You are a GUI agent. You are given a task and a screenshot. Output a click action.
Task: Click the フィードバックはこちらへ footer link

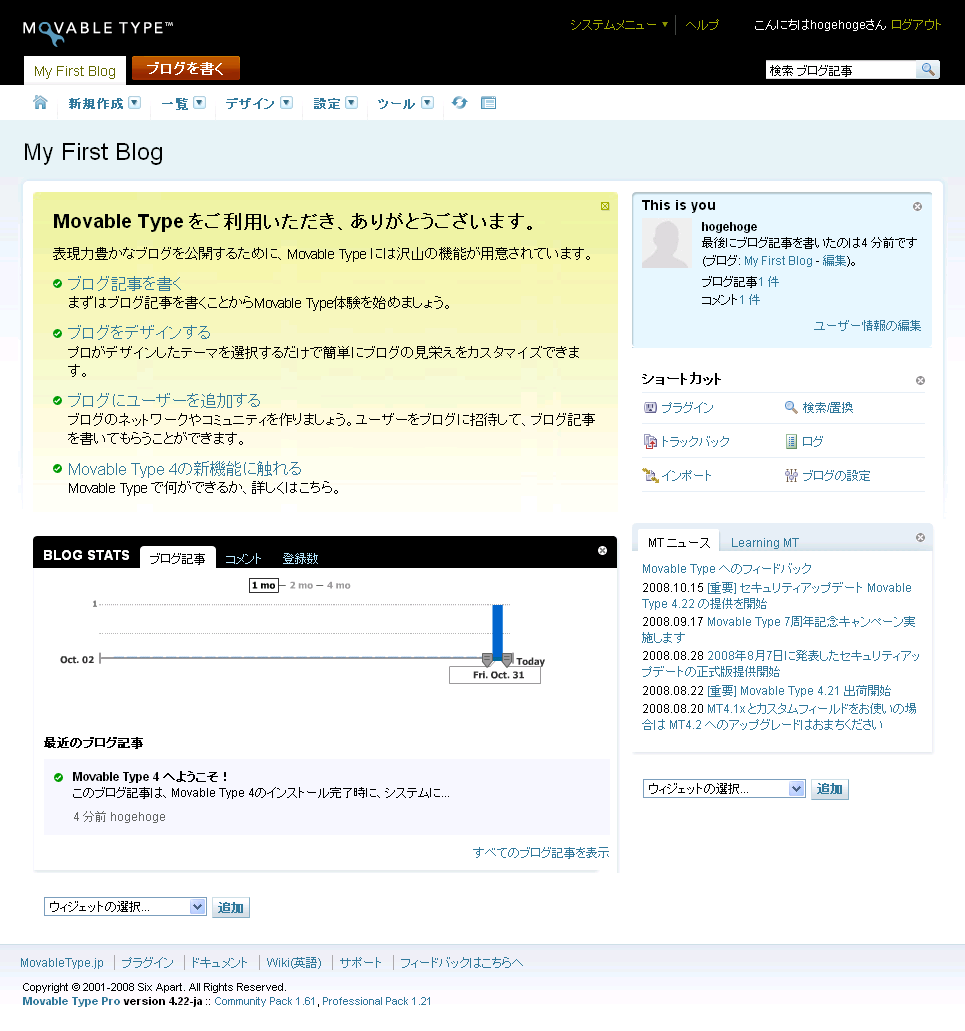tap(461, 963)
